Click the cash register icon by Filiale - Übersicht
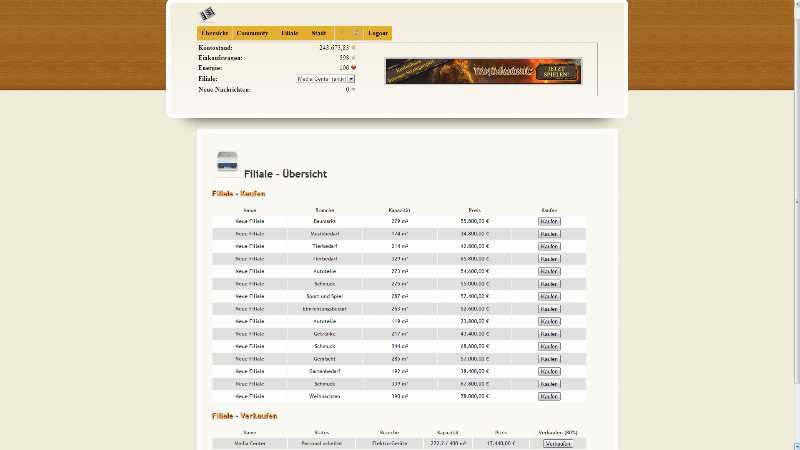800x450 pixels. point(227,163)
